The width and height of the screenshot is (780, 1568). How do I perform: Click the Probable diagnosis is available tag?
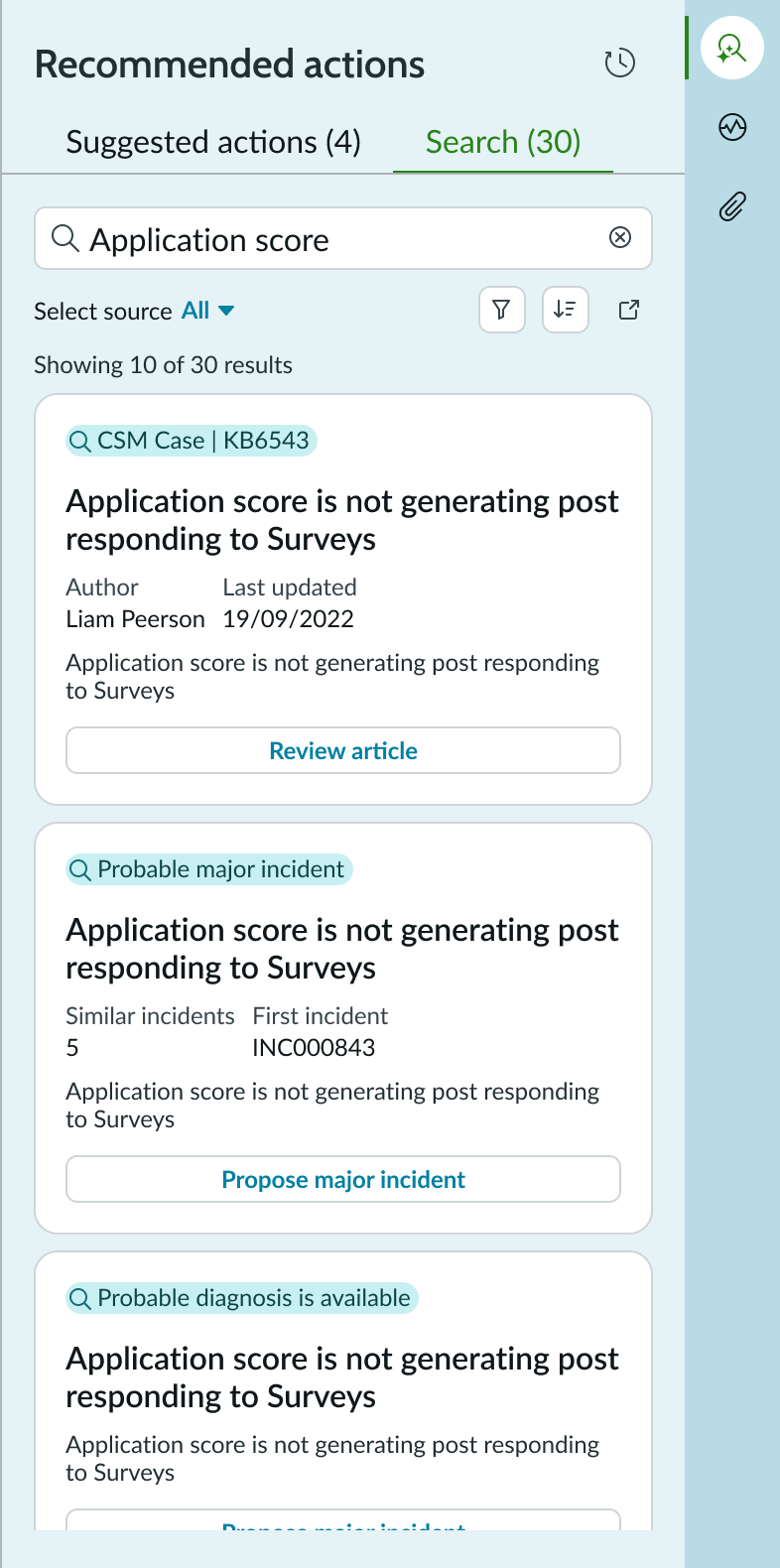pyautogui.click(x=242, y=1298)
